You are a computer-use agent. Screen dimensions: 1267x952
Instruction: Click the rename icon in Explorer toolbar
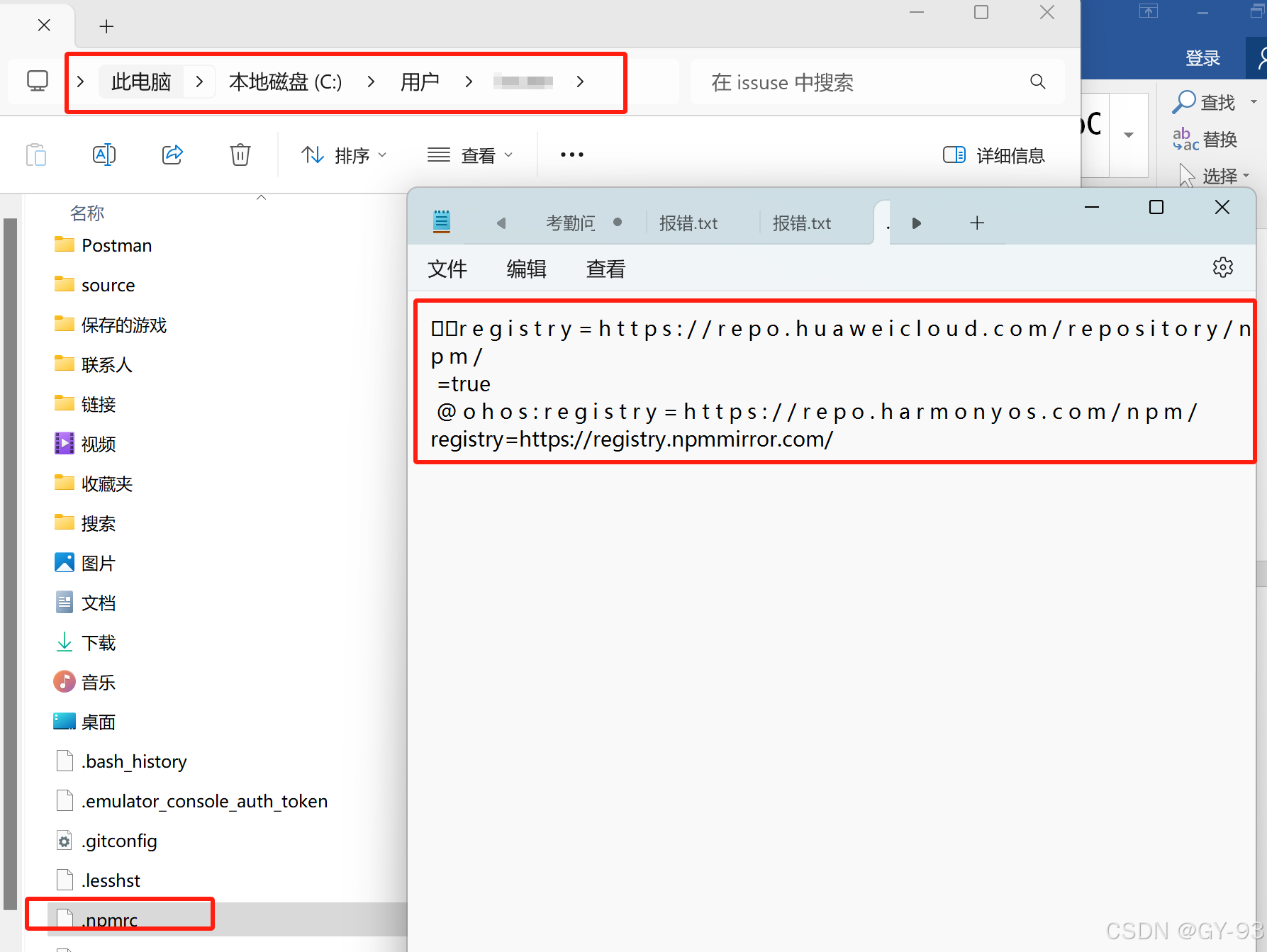(x=104, y=155)
